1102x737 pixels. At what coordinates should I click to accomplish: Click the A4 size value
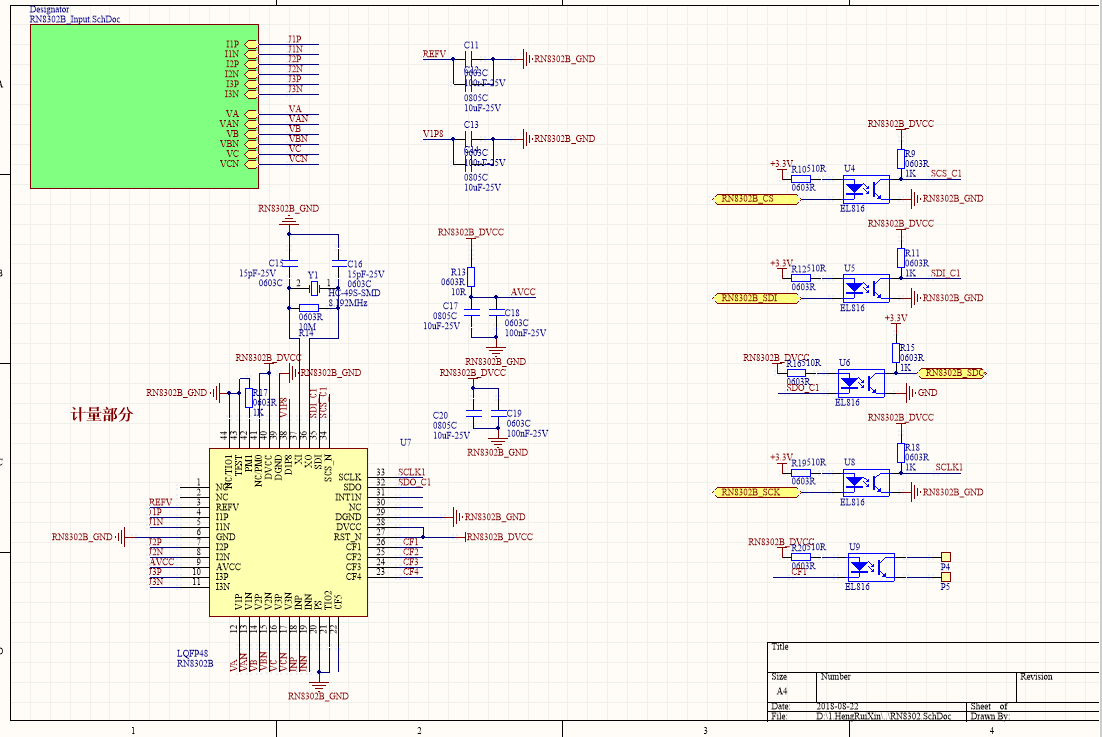pyautogui.click(x=782, y=691)
